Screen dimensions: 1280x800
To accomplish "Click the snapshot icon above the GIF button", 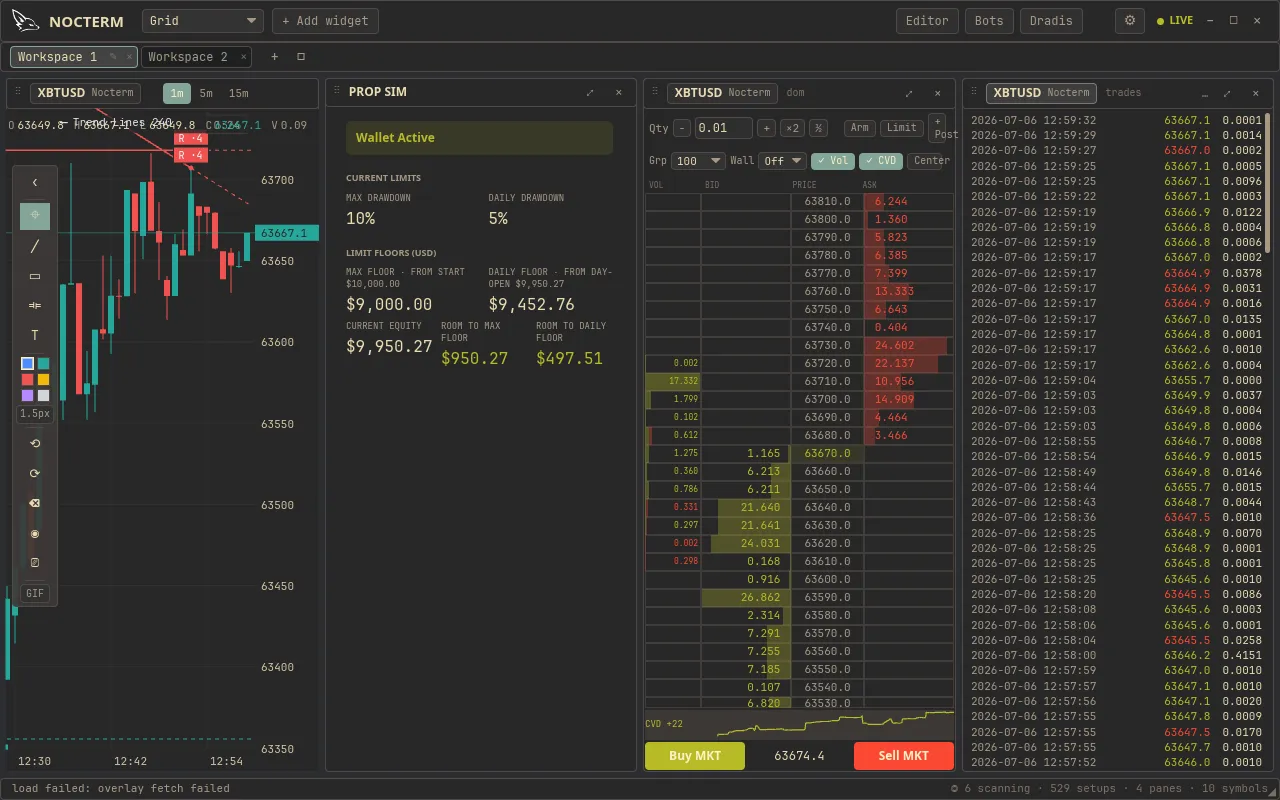I will click(x=35, y=563).
